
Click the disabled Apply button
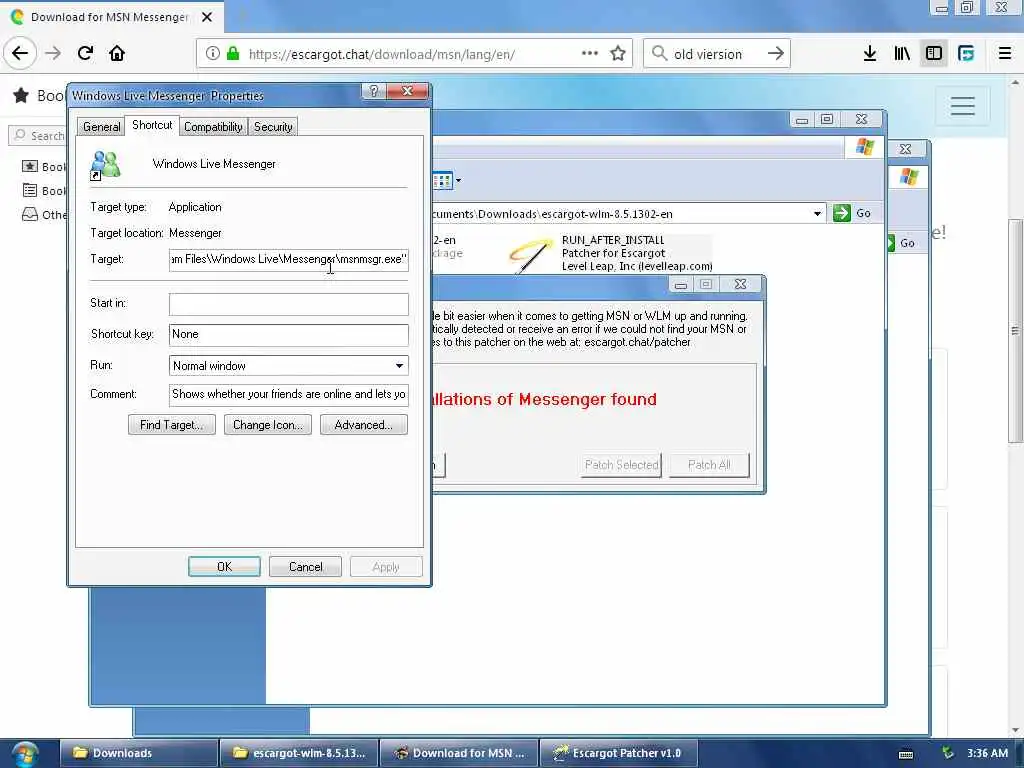pyautogui.click(x=386, y=567)
